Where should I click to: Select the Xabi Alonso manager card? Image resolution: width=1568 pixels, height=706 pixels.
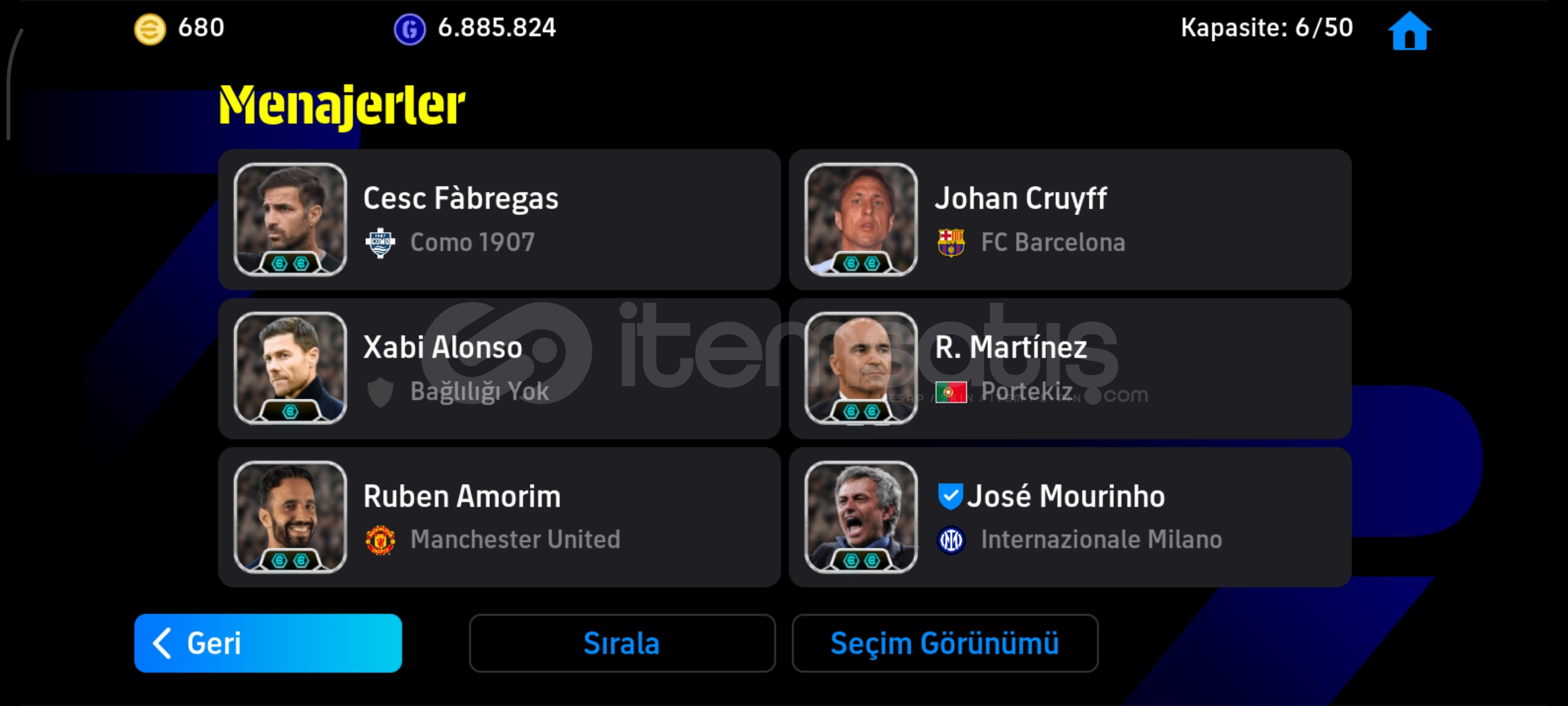click(499, 369)
